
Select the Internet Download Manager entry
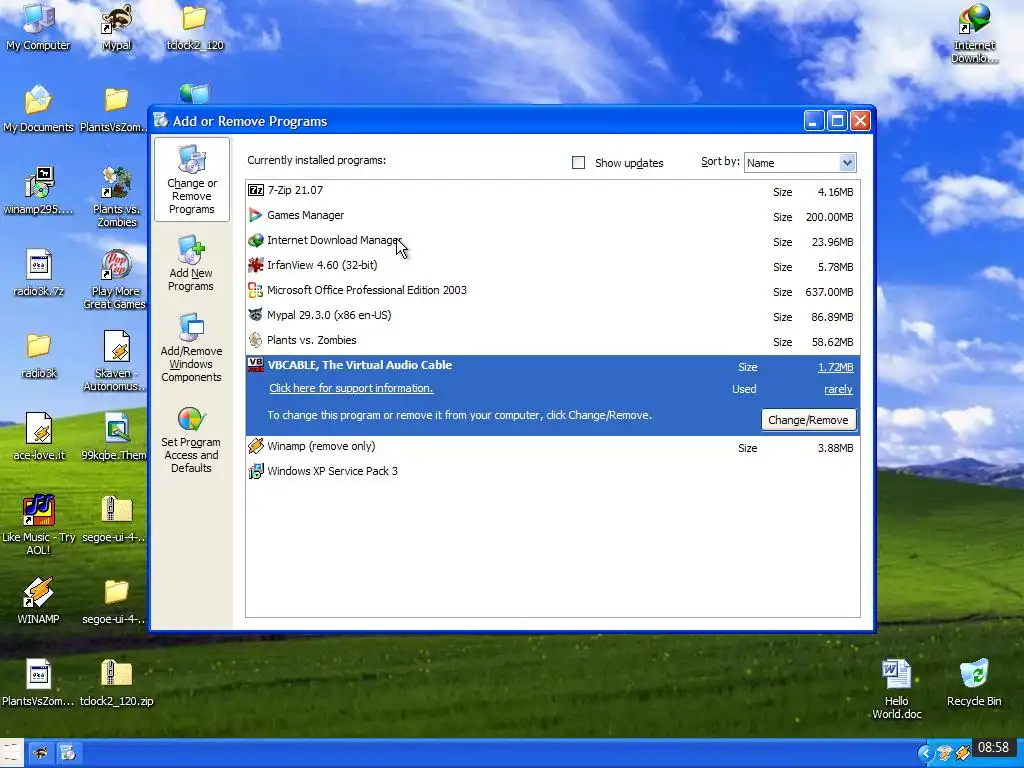click(552, 240)
